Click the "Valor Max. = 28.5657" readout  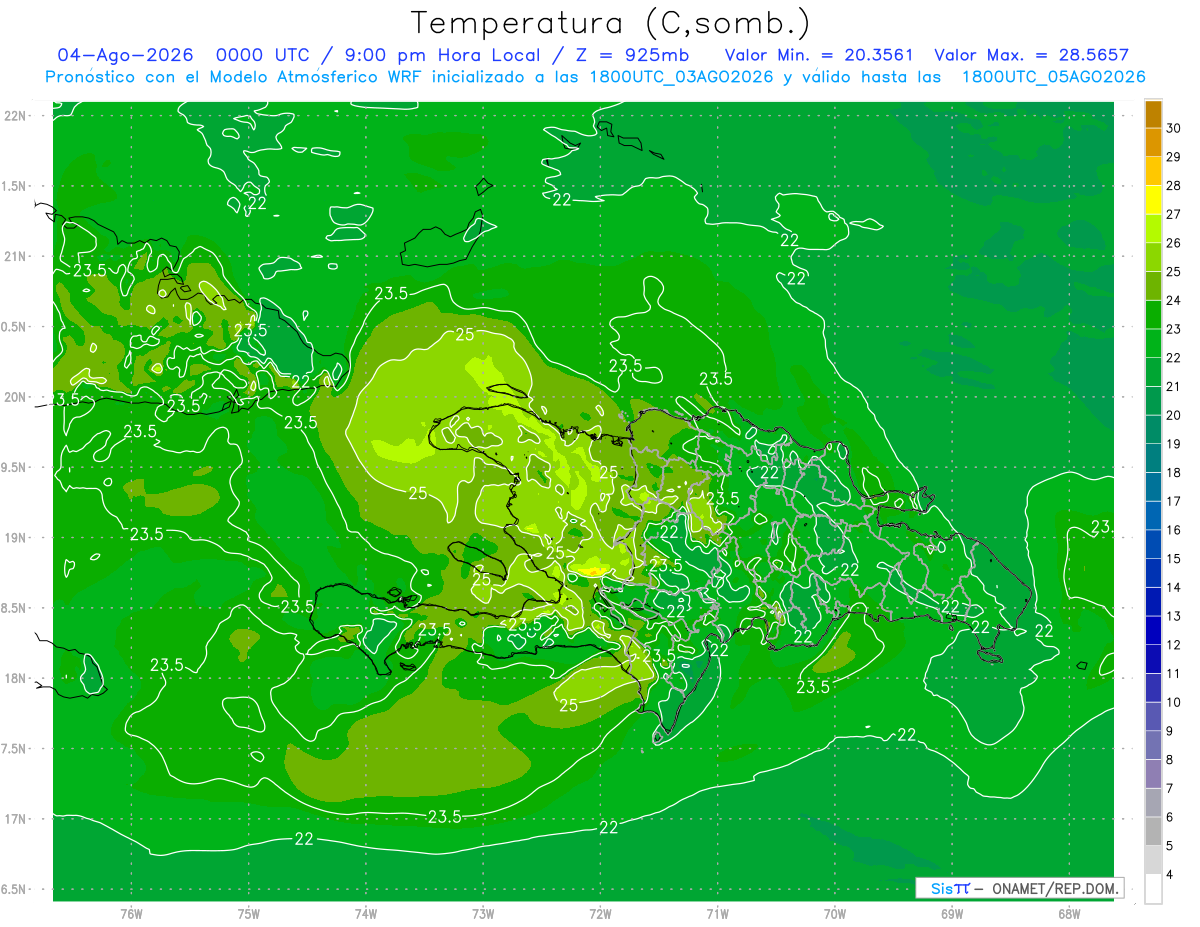[x=1031, y=55]
